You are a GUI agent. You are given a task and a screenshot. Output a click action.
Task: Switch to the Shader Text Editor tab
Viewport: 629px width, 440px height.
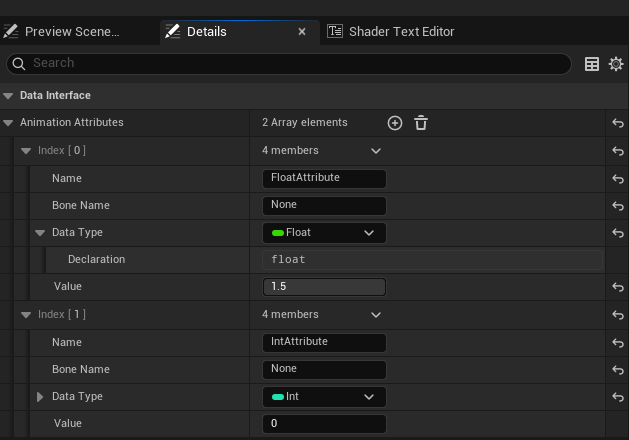click(391, 32)
